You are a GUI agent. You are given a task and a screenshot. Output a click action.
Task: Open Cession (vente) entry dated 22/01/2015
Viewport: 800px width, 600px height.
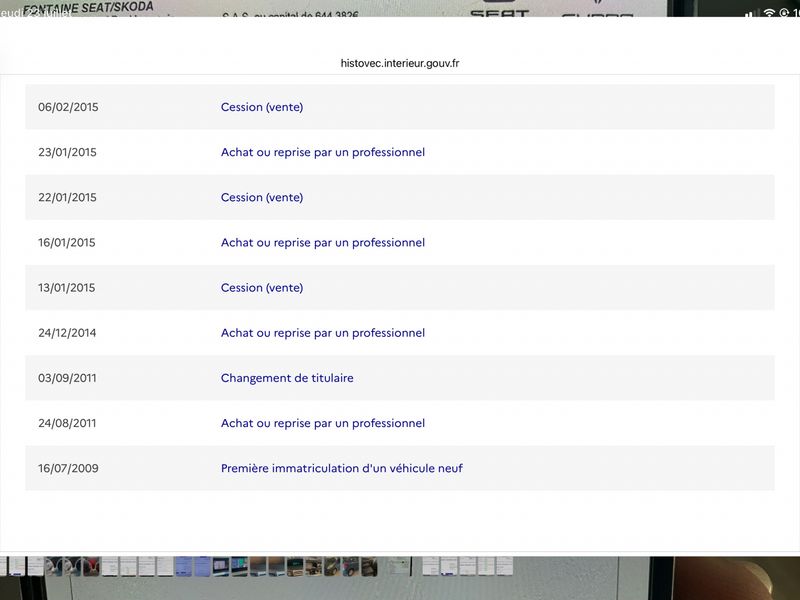tap(262, 197)
